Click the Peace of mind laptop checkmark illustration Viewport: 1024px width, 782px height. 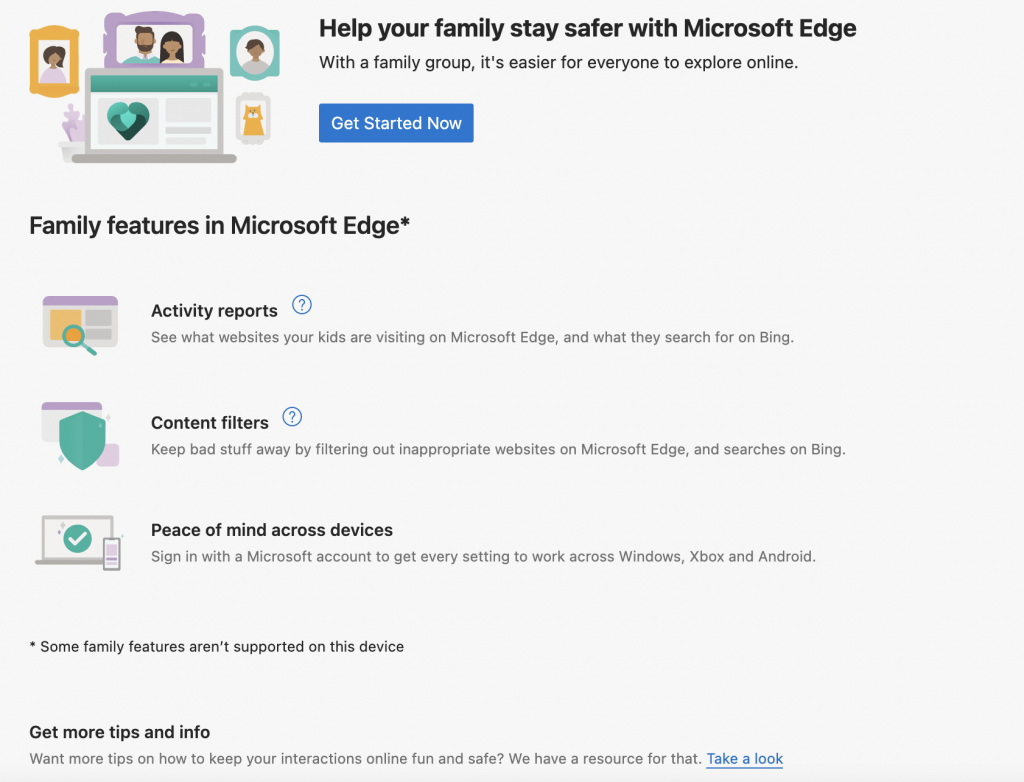pos(79,542)
